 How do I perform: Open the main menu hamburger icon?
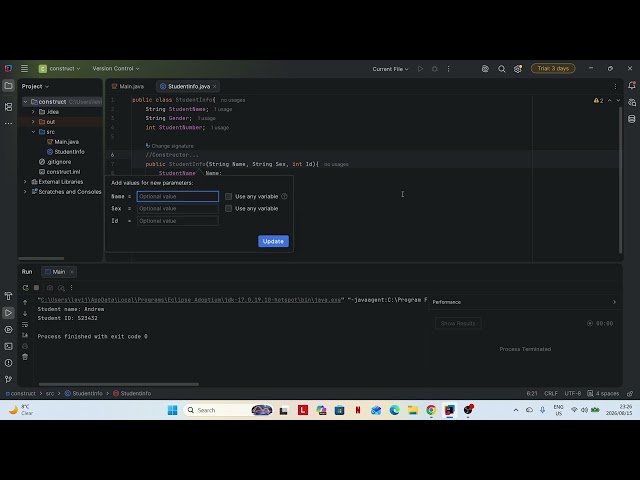[24, 69]
